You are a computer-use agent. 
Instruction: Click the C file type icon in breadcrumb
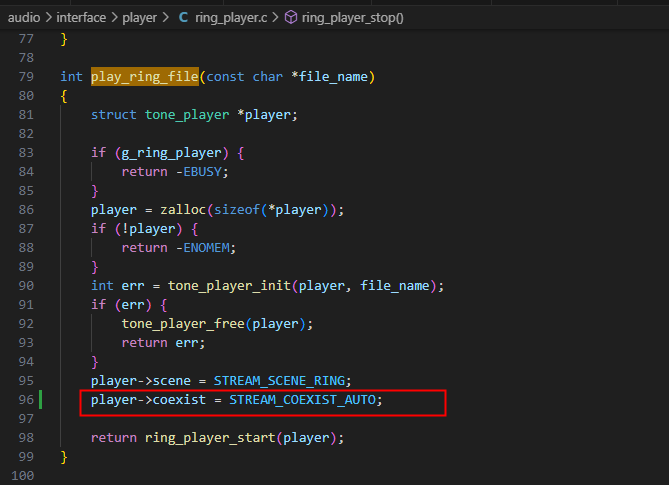(183, 17)
